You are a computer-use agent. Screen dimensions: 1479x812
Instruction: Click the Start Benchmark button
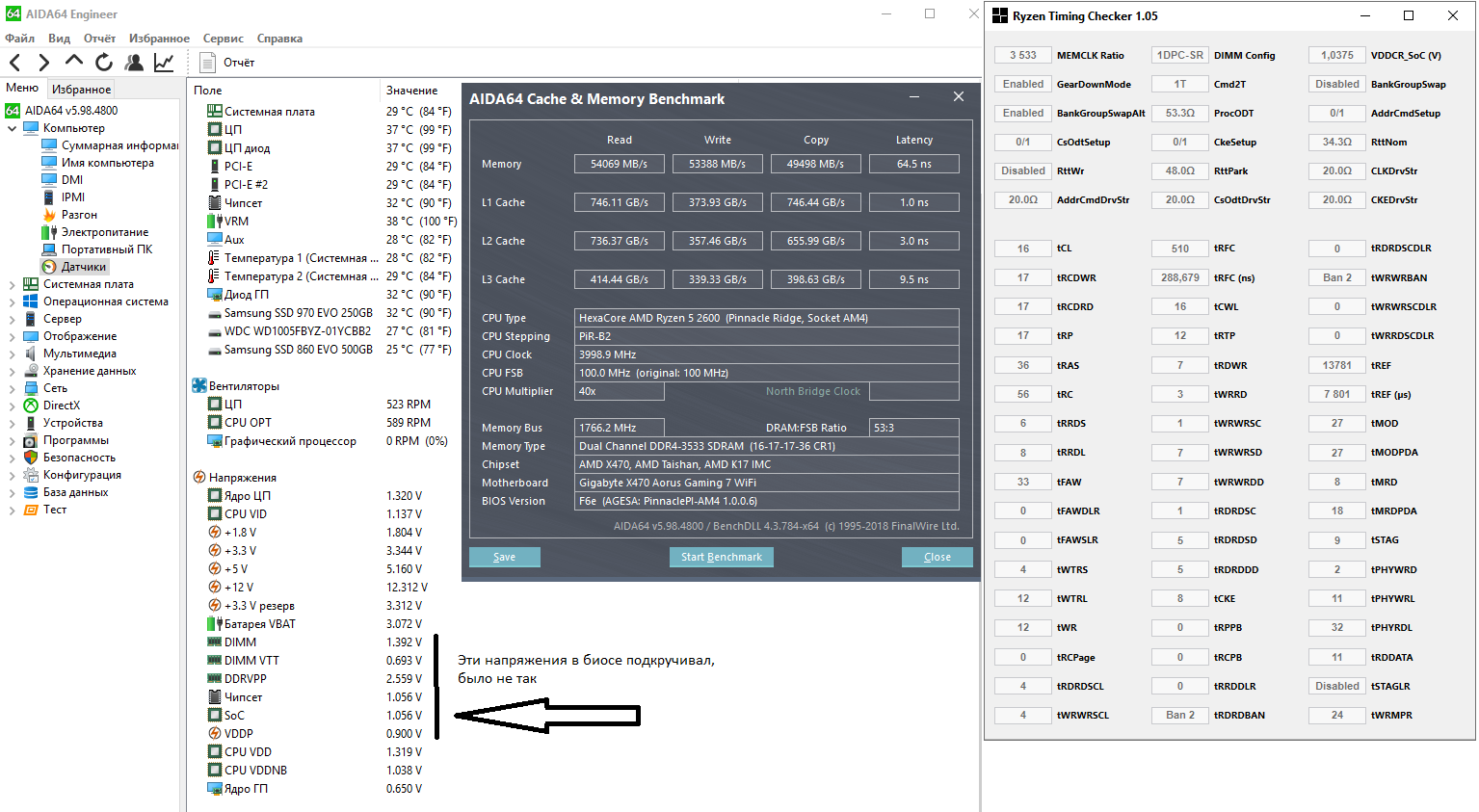click(721, 557)
